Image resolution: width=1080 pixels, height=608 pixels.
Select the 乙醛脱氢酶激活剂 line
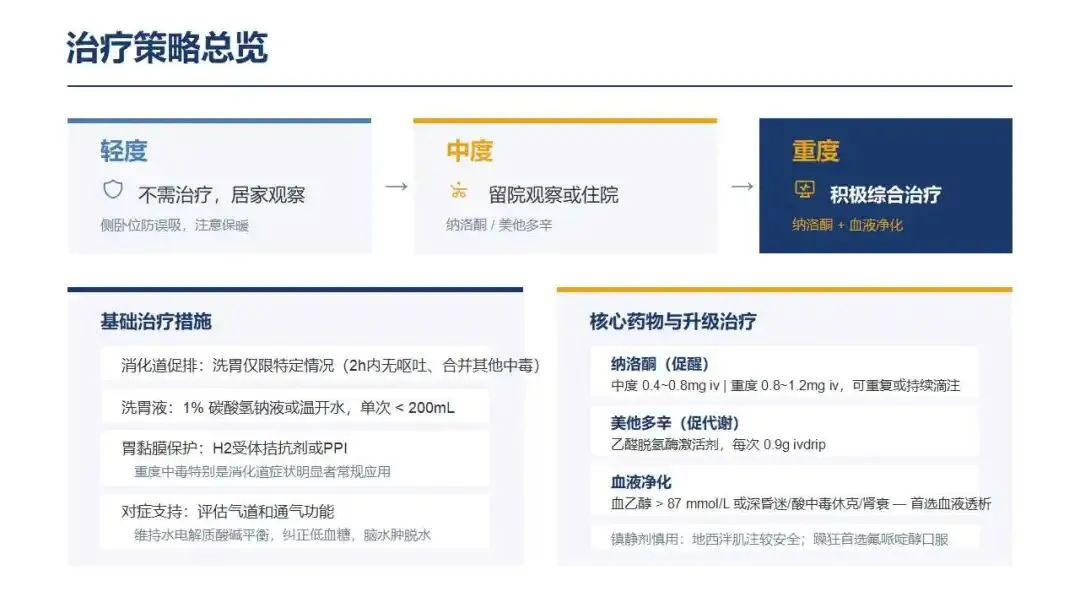click(x=718, y=445)
